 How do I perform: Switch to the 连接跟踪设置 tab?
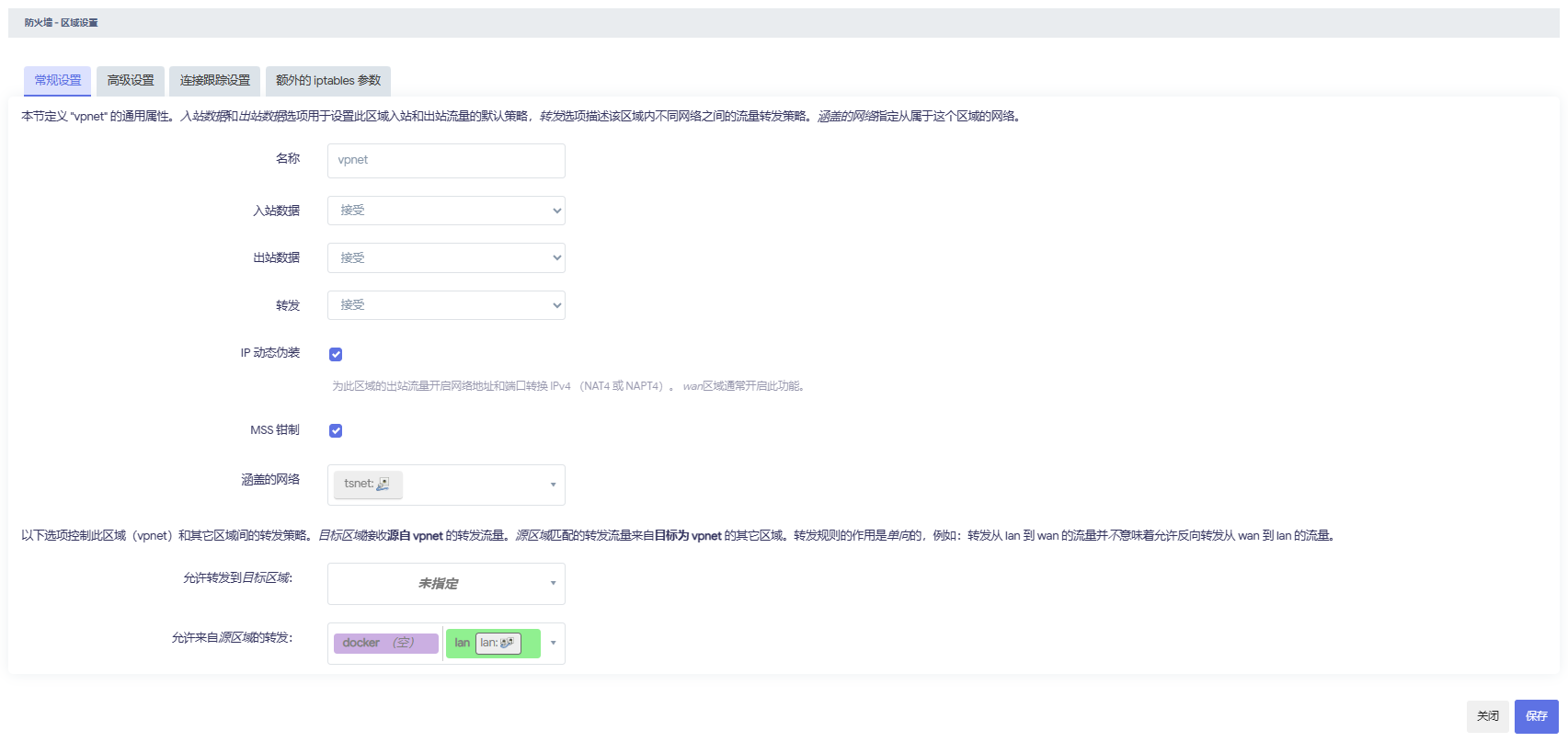pyautogui.click(x=215, y=81)
